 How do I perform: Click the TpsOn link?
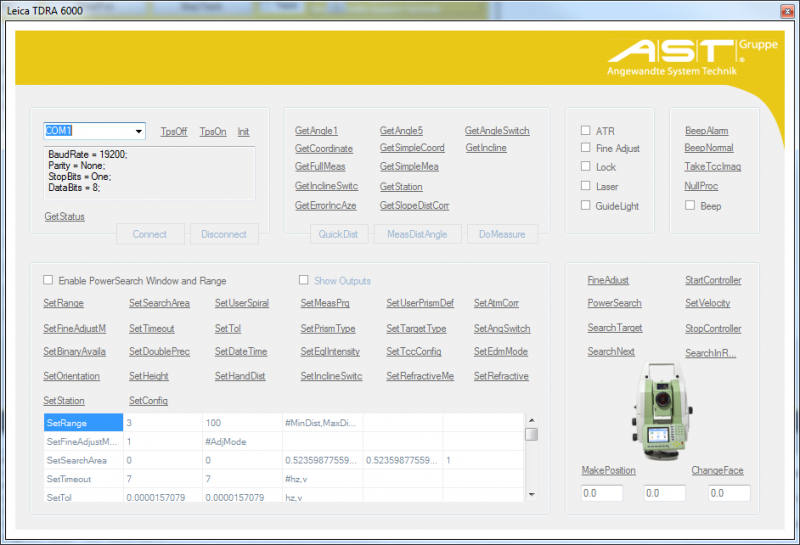pyautogui.click(x=213, y=132)
